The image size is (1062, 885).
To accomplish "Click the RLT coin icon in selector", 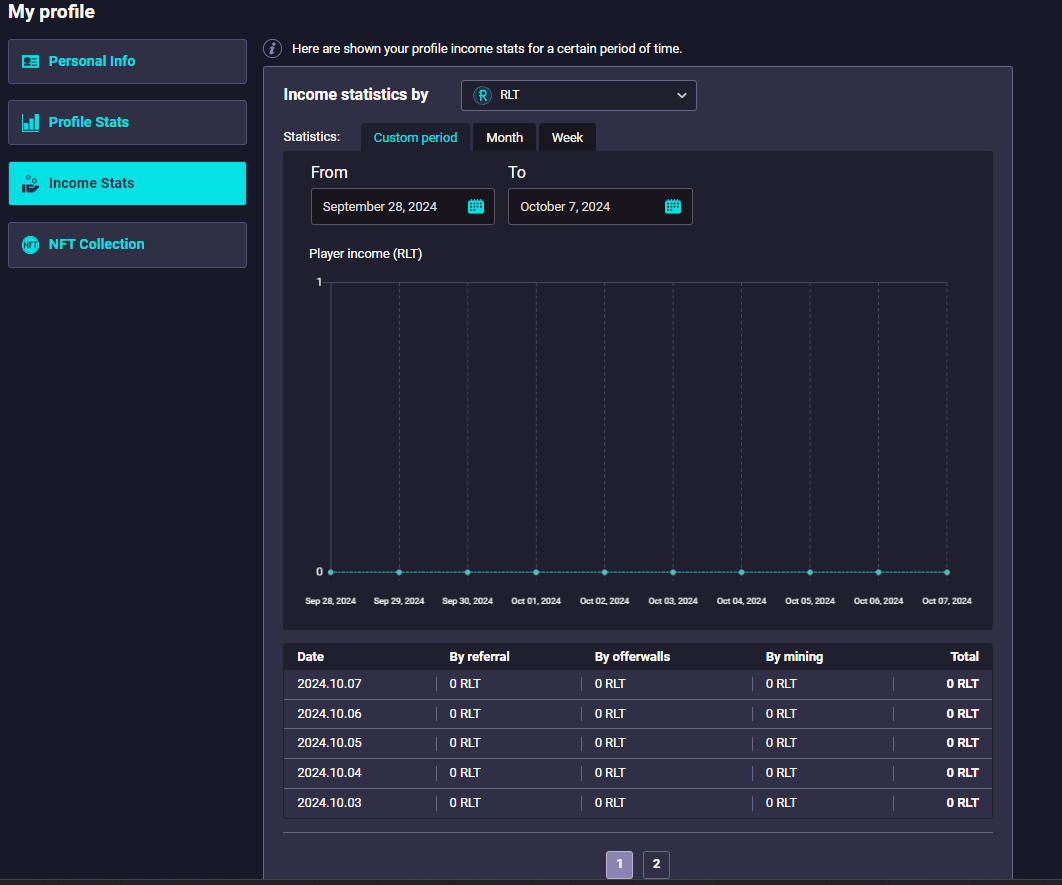I will 482,95.
